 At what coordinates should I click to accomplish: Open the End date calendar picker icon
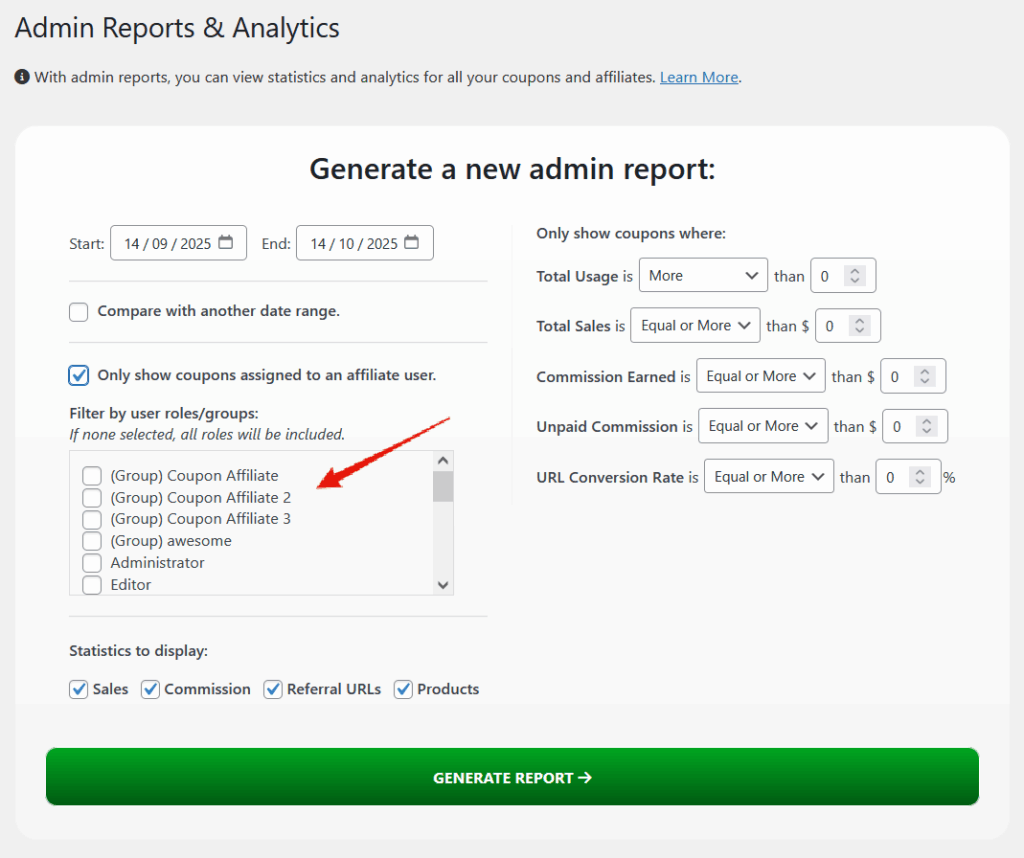[412, 243]
